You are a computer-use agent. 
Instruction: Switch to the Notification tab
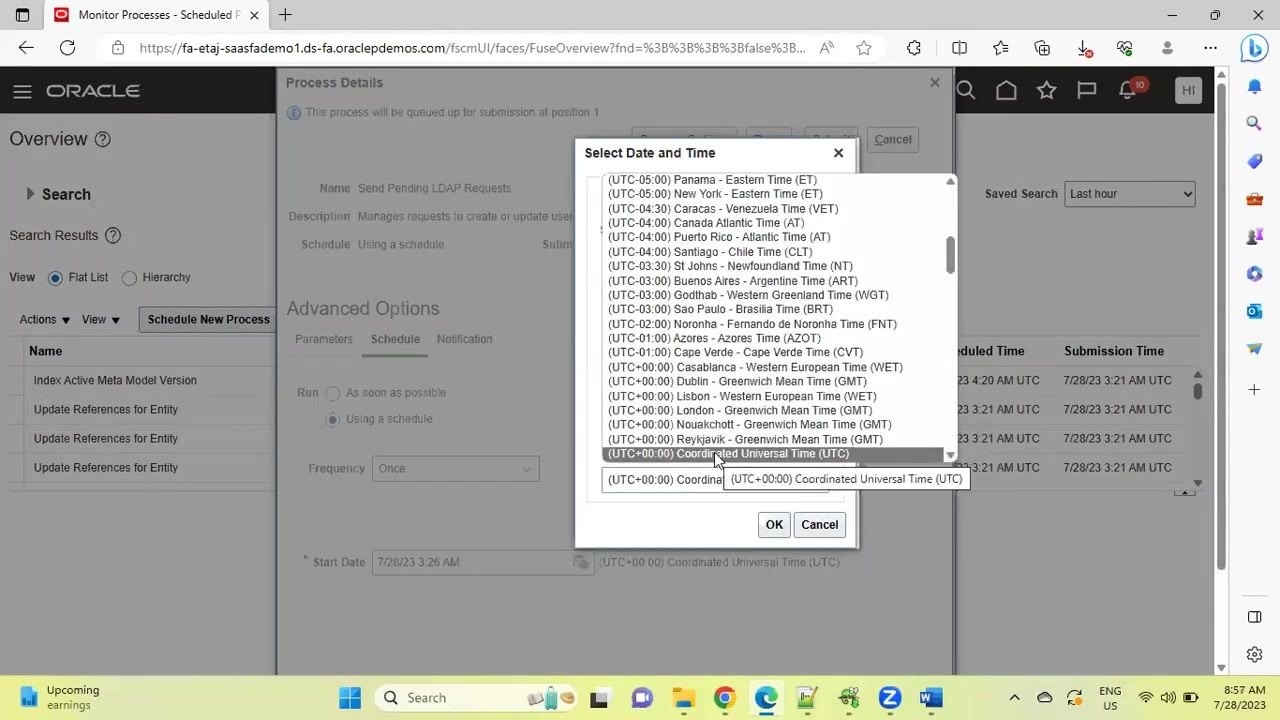pyautogui.click(x=464, y=339)
